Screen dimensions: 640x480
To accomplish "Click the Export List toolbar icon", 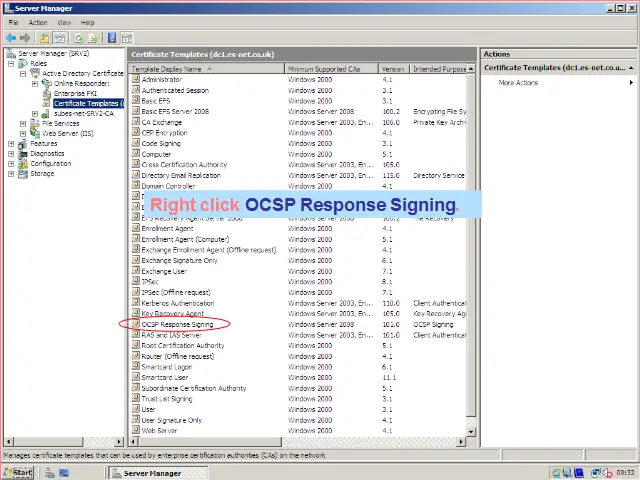I will 93,38.
